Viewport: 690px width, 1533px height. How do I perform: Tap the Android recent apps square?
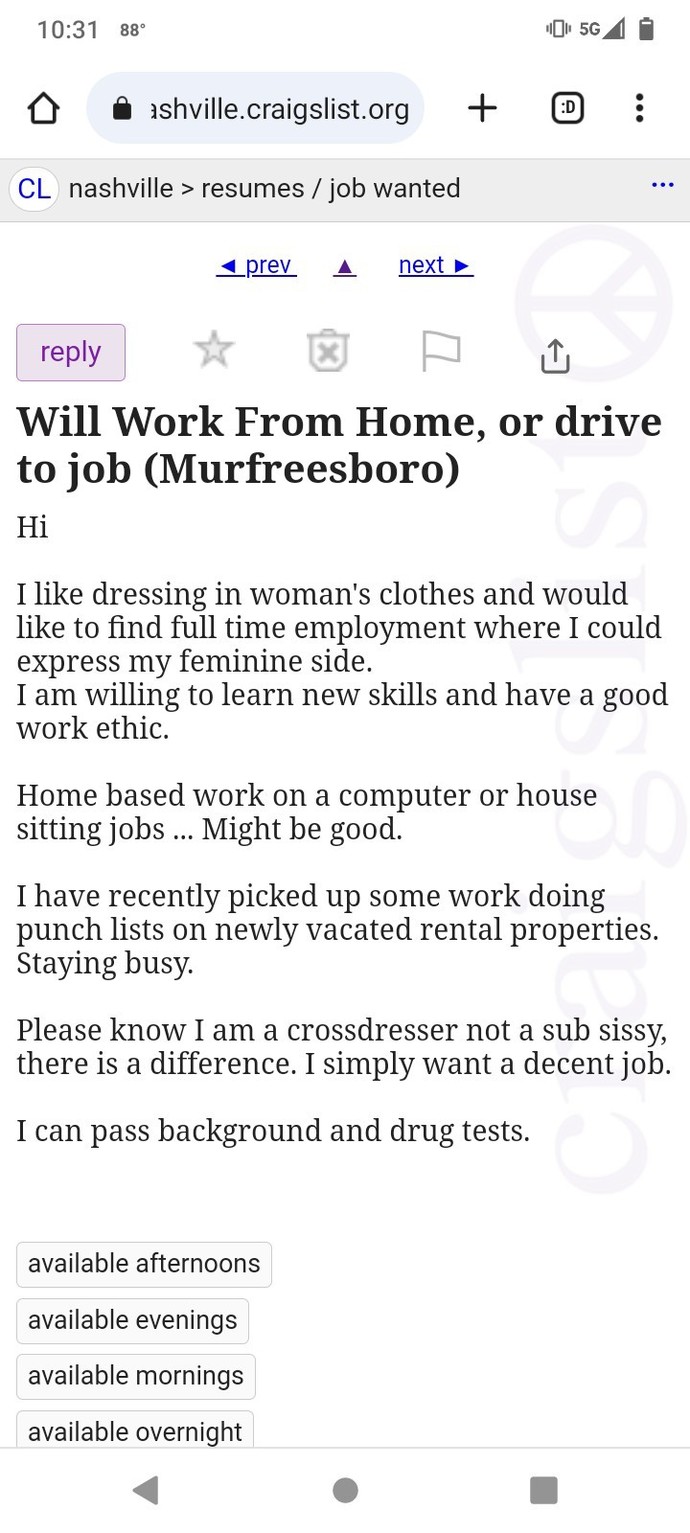[x=543, y=1490]
